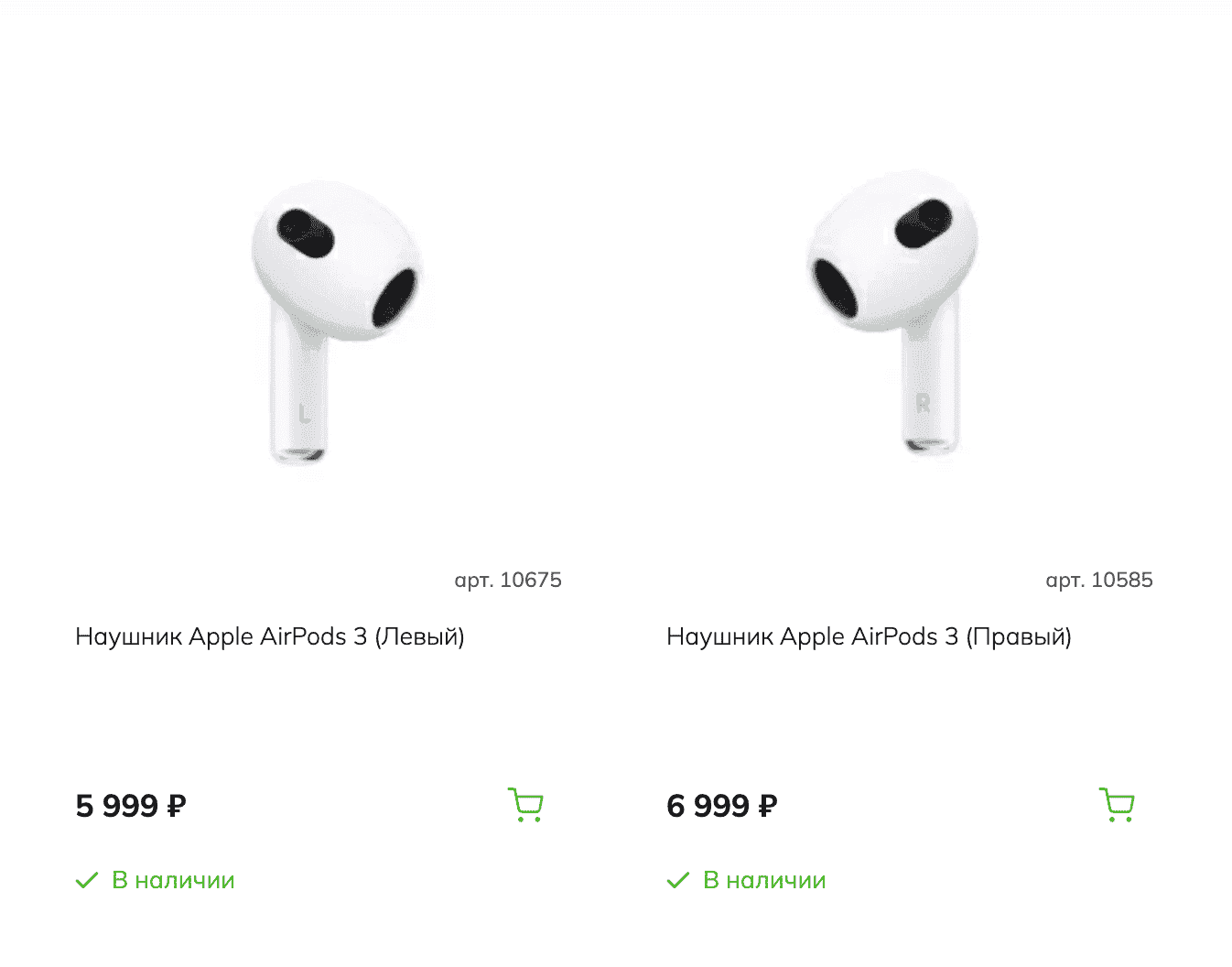Click the article number арт. 10585
The image size is (1232, 967).
pyautogui.click(x=1100, y=580)
